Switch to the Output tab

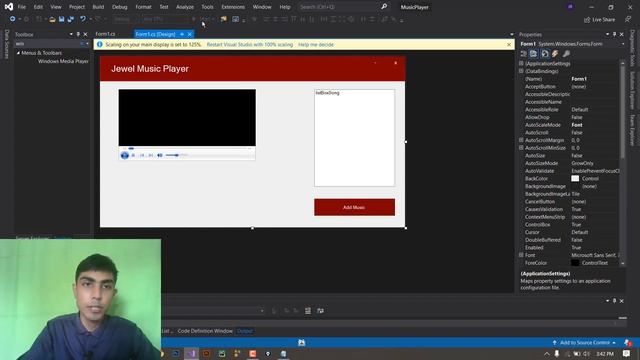pos(244,331)
